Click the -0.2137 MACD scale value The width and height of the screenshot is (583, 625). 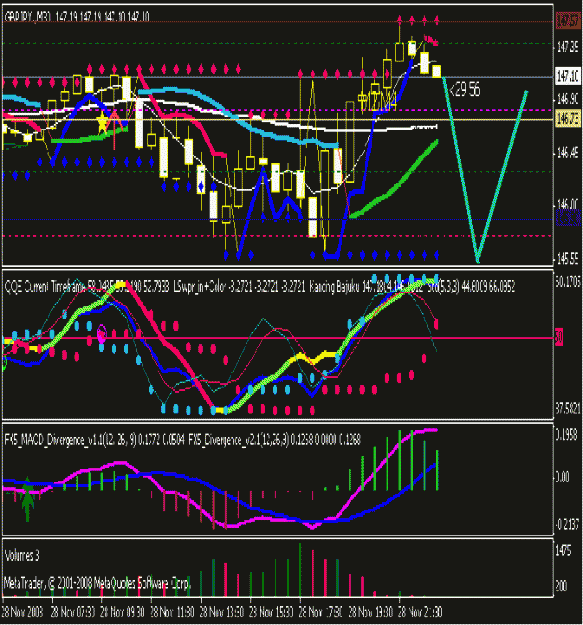click(567, 525)
